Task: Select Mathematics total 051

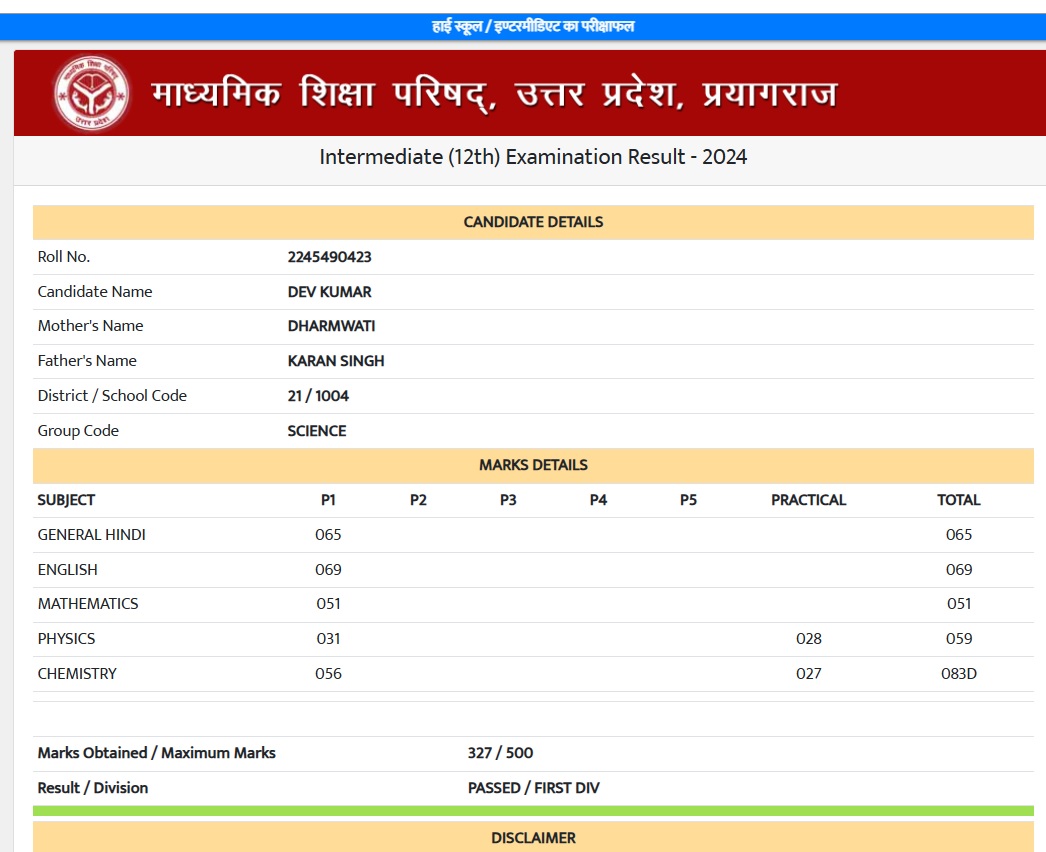Action: tap(959, 604)
